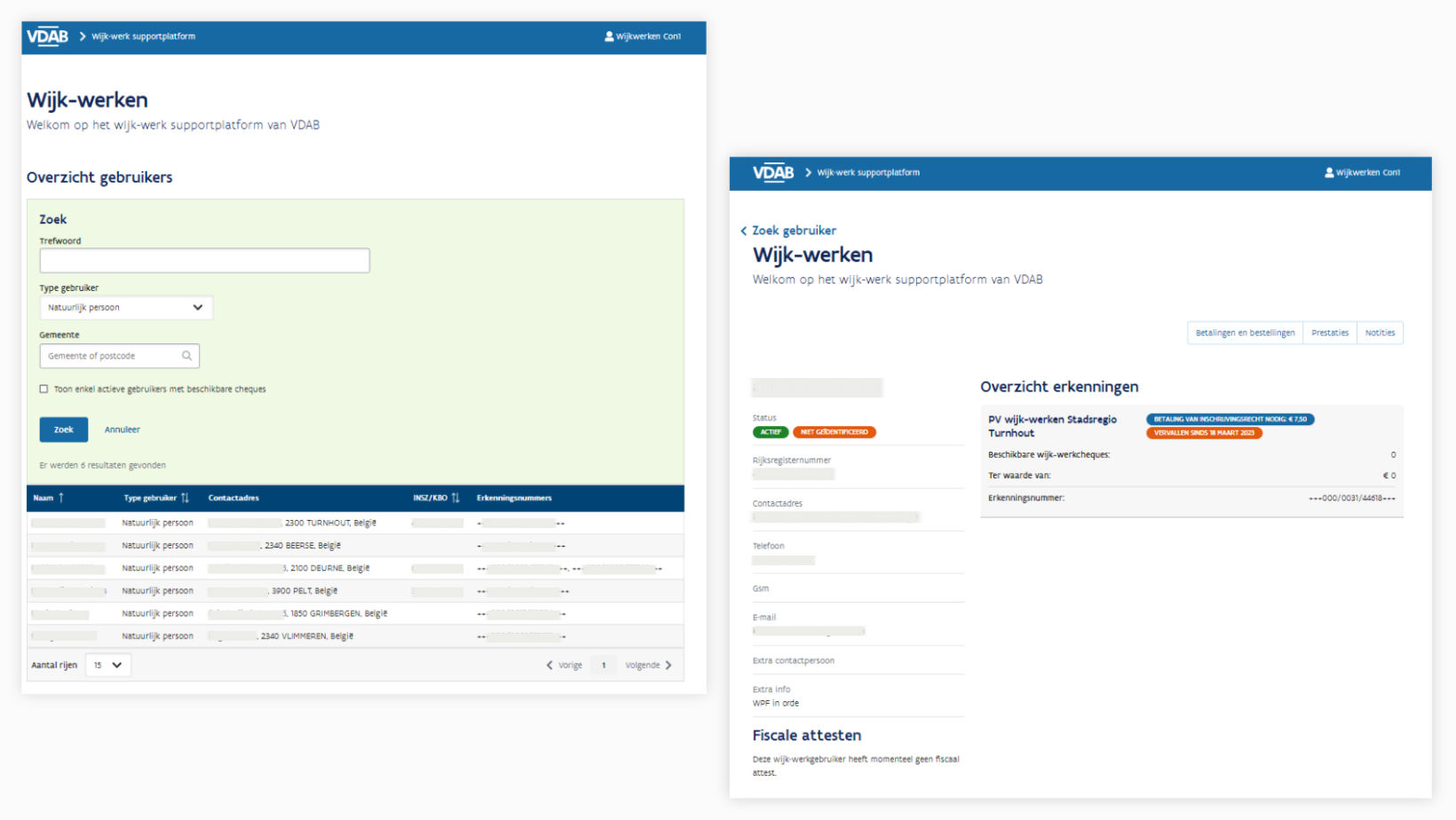Open the Notities tab

point(1381,332)
